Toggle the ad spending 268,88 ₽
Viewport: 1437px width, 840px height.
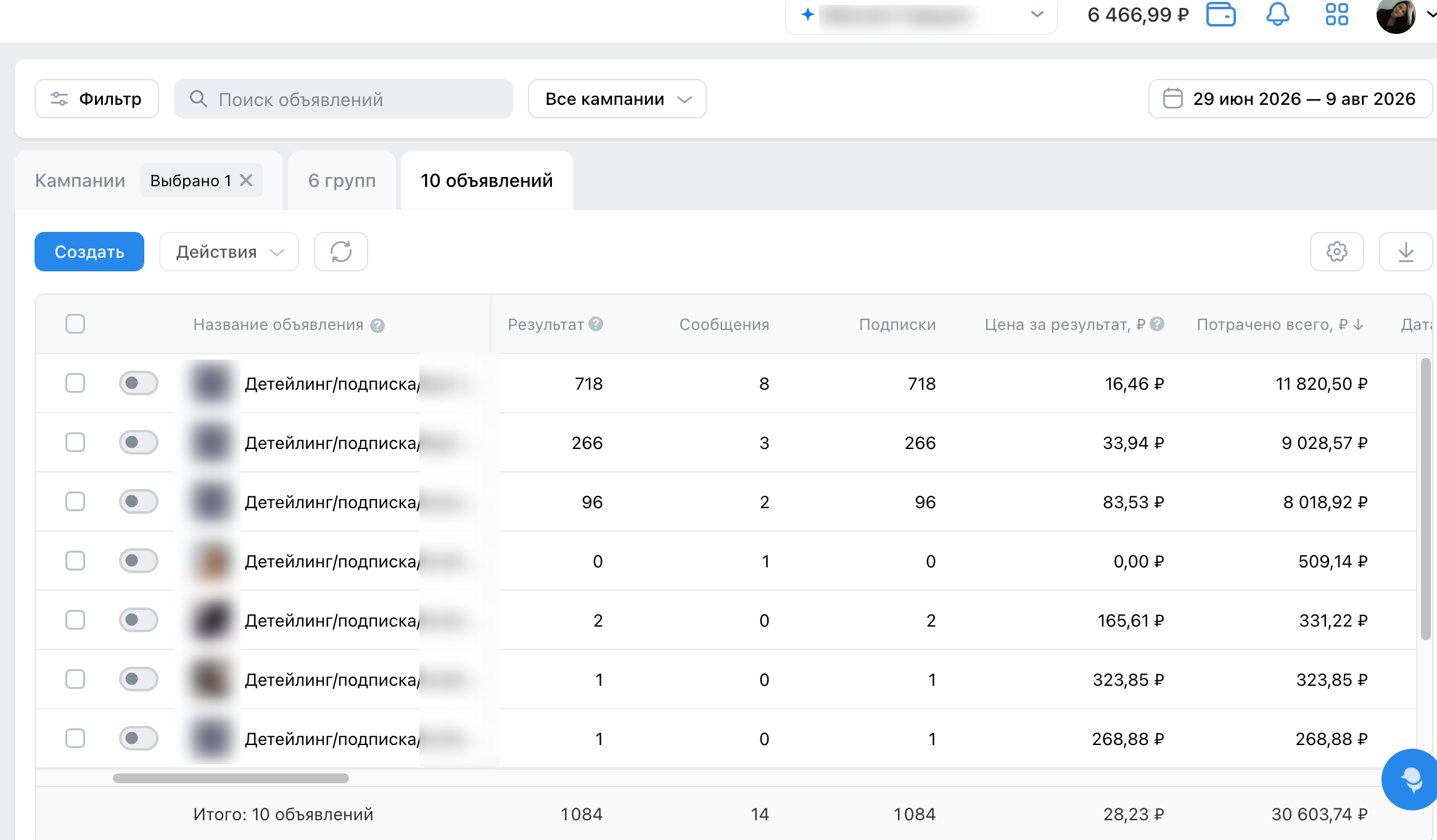tap(139, 738)
